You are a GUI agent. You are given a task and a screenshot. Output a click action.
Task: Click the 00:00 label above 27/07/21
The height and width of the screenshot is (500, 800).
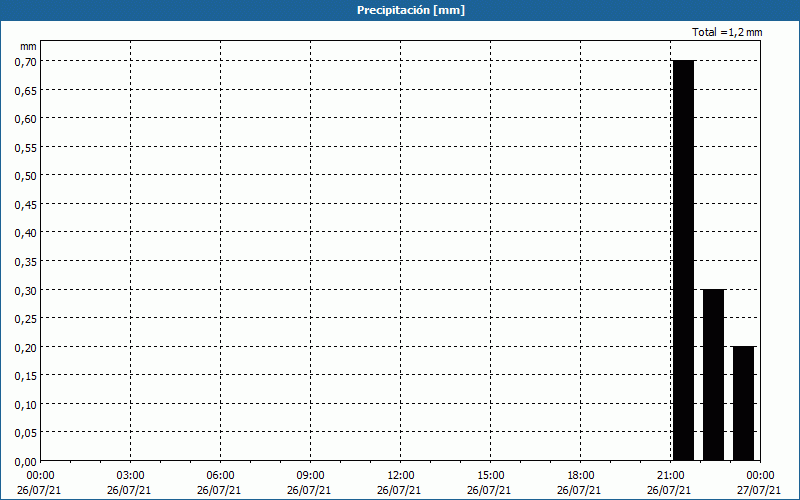click(760, 475)
